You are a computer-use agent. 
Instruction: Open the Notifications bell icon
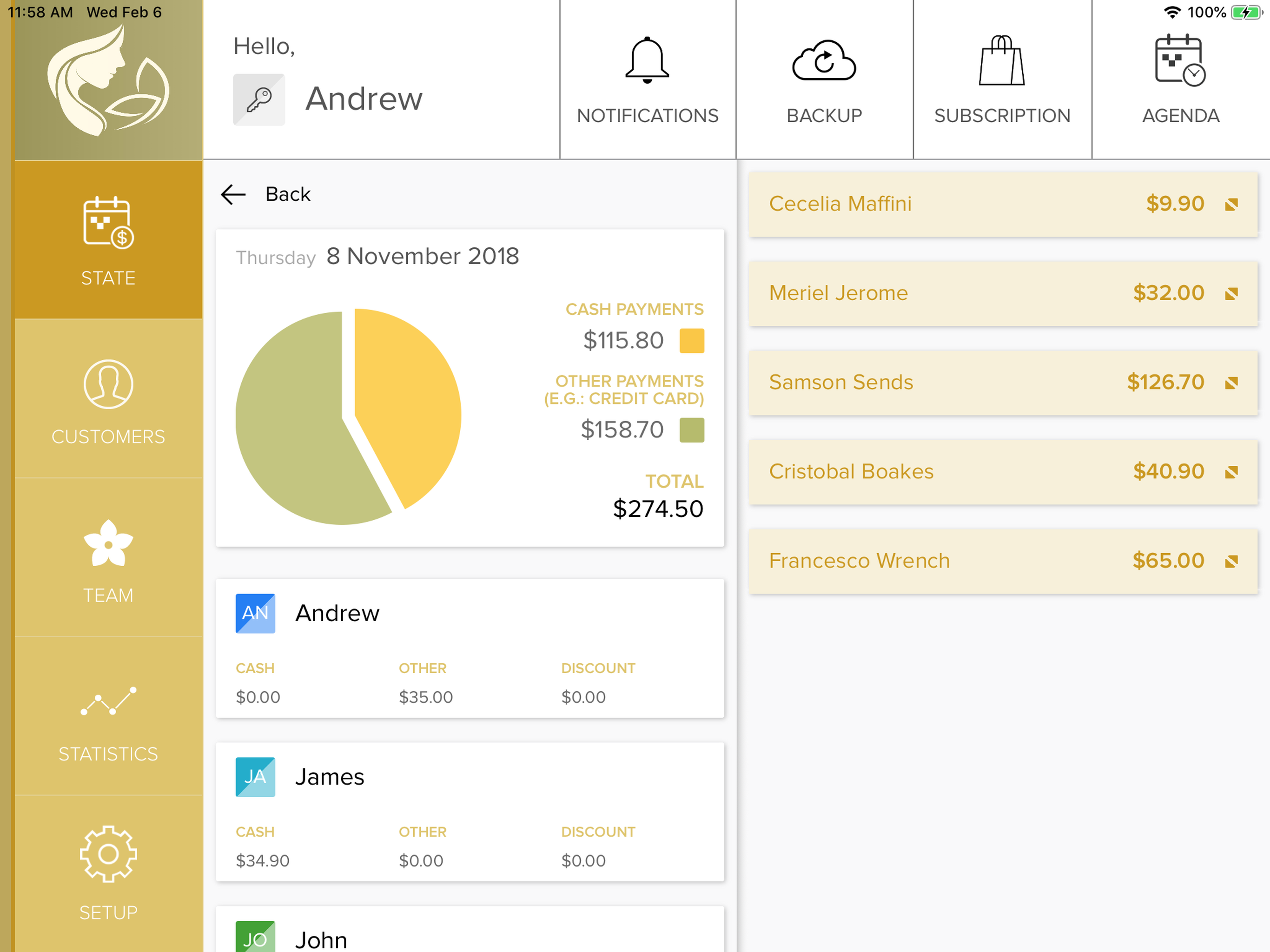coord(647,60)
